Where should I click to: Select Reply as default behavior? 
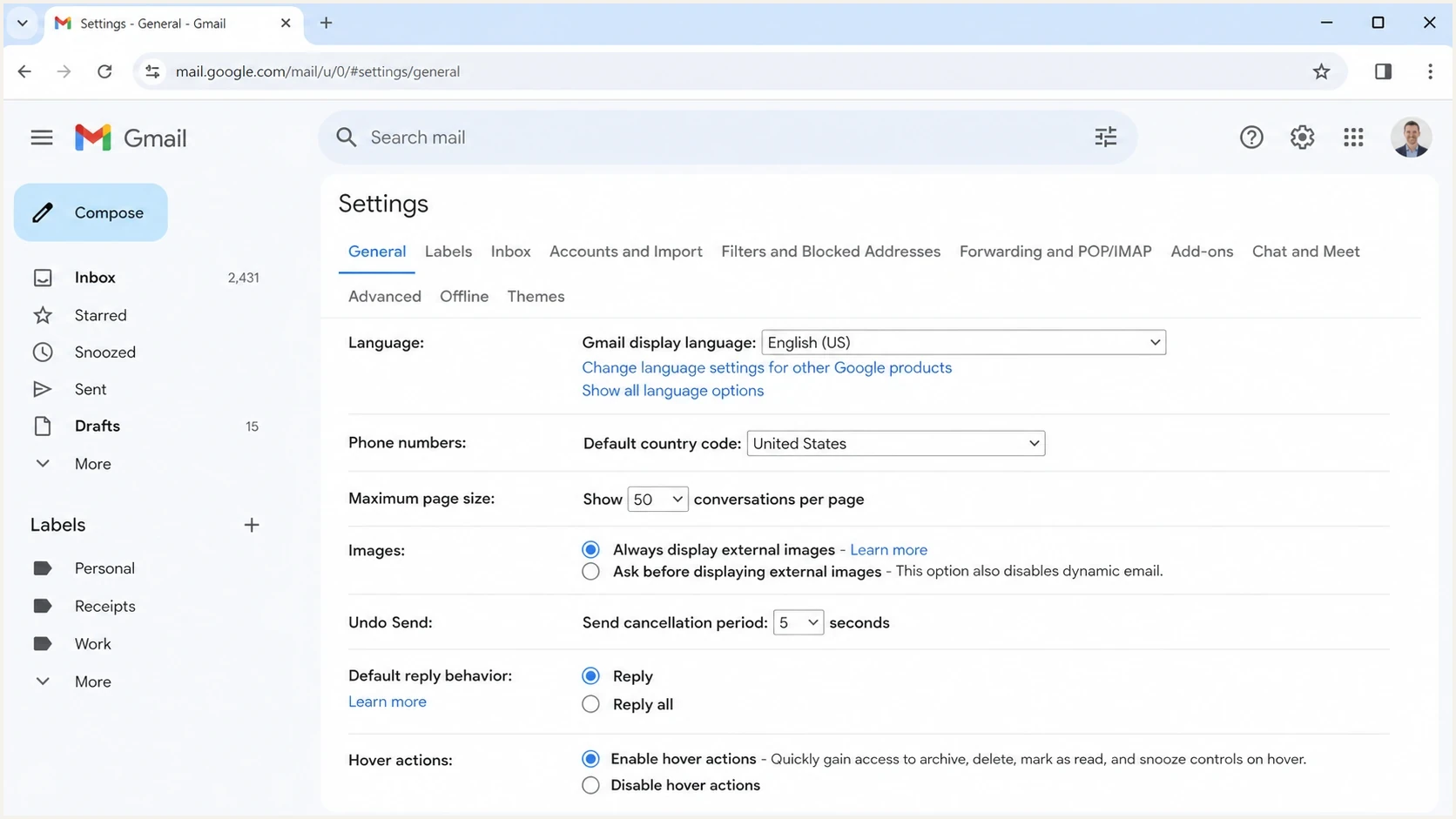tap(590, 676)
